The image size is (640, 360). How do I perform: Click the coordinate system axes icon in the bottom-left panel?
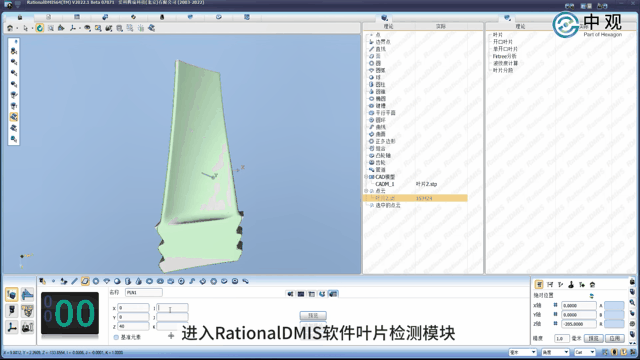11,327
